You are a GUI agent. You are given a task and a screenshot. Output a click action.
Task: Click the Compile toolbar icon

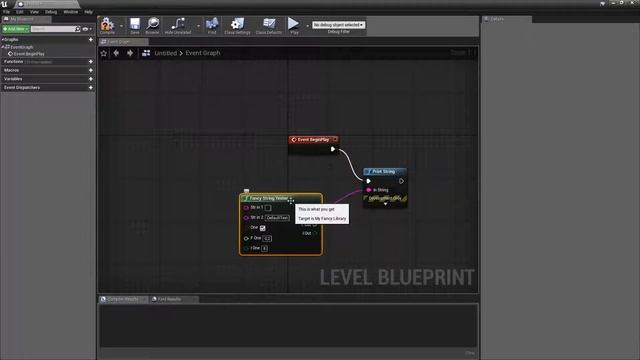click(x=107, y=25)
